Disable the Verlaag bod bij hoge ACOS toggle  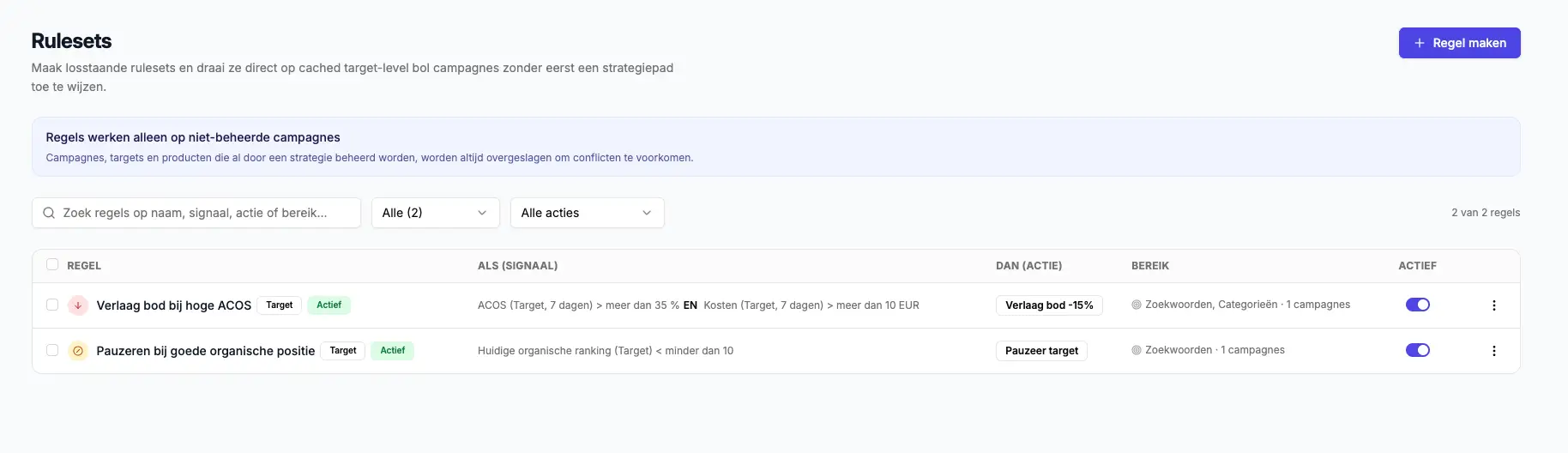coord(1418,305)
